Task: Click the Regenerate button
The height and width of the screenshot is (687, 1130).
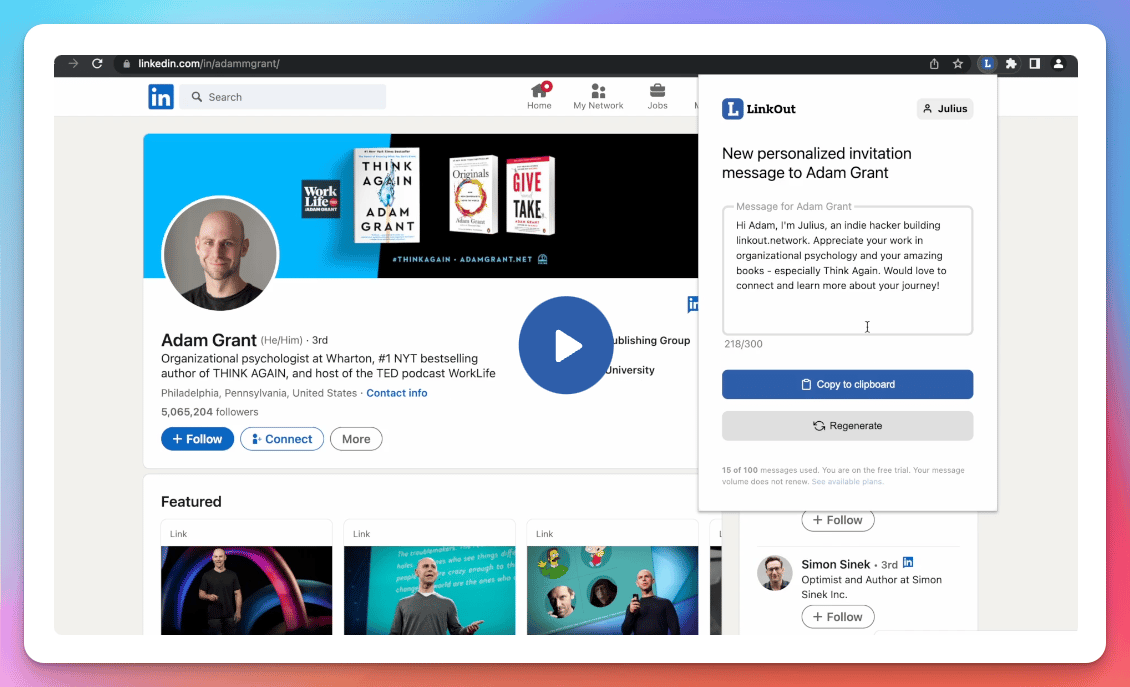Action: coord(848,426)
